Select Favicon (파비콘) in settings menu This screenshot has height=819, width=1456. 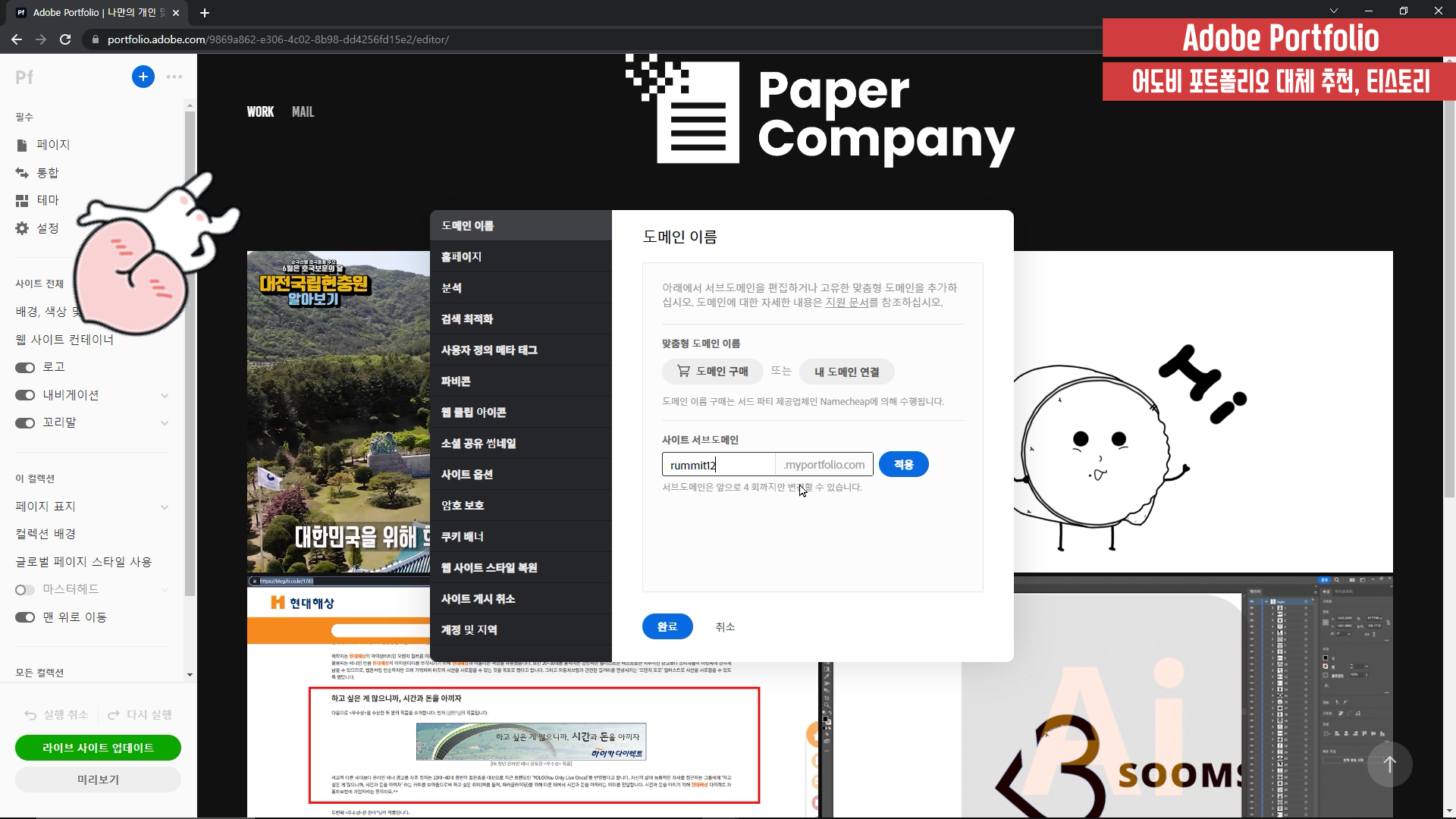pos(456,381)
